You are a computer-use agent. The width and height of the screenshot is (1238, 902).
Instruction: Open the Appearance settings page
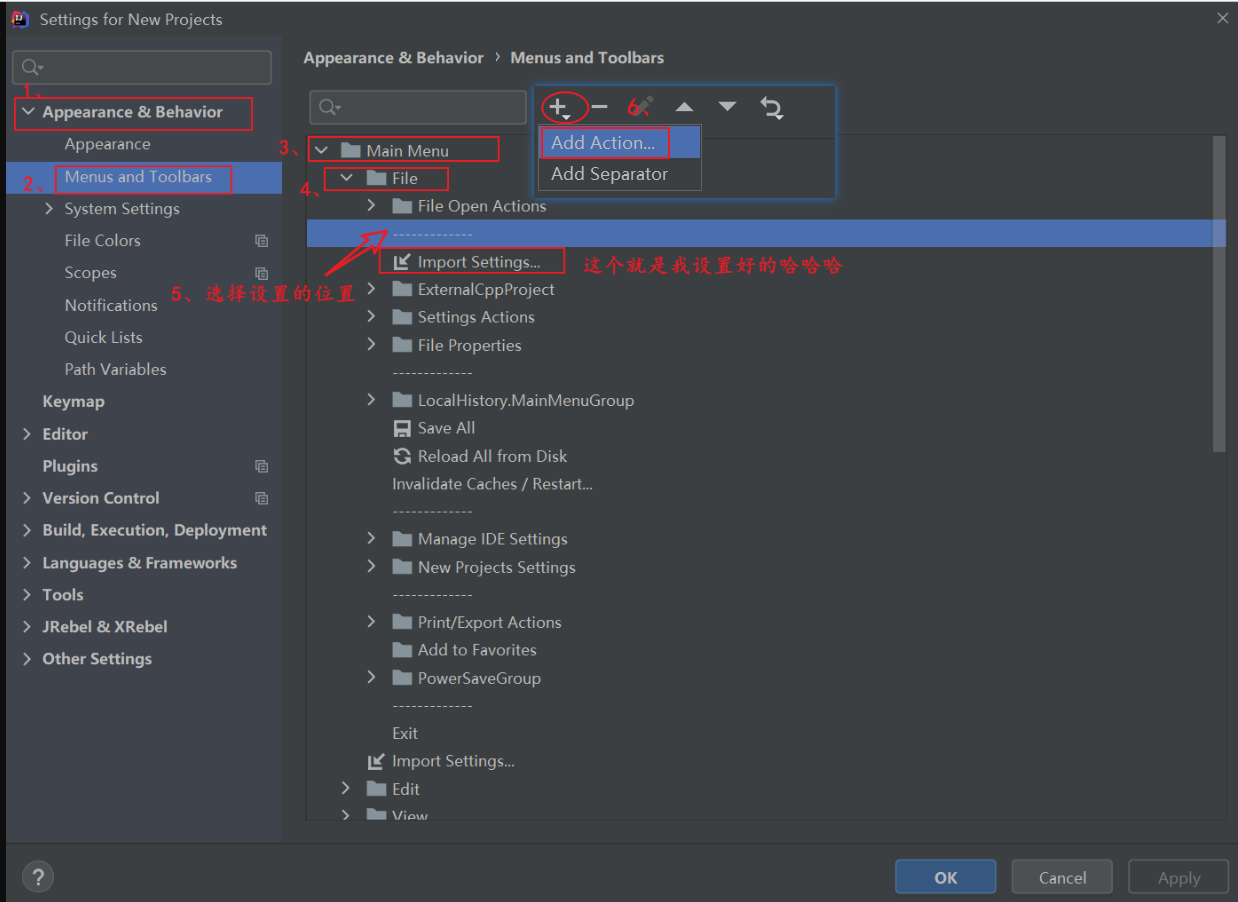click(x=108, y=144)
